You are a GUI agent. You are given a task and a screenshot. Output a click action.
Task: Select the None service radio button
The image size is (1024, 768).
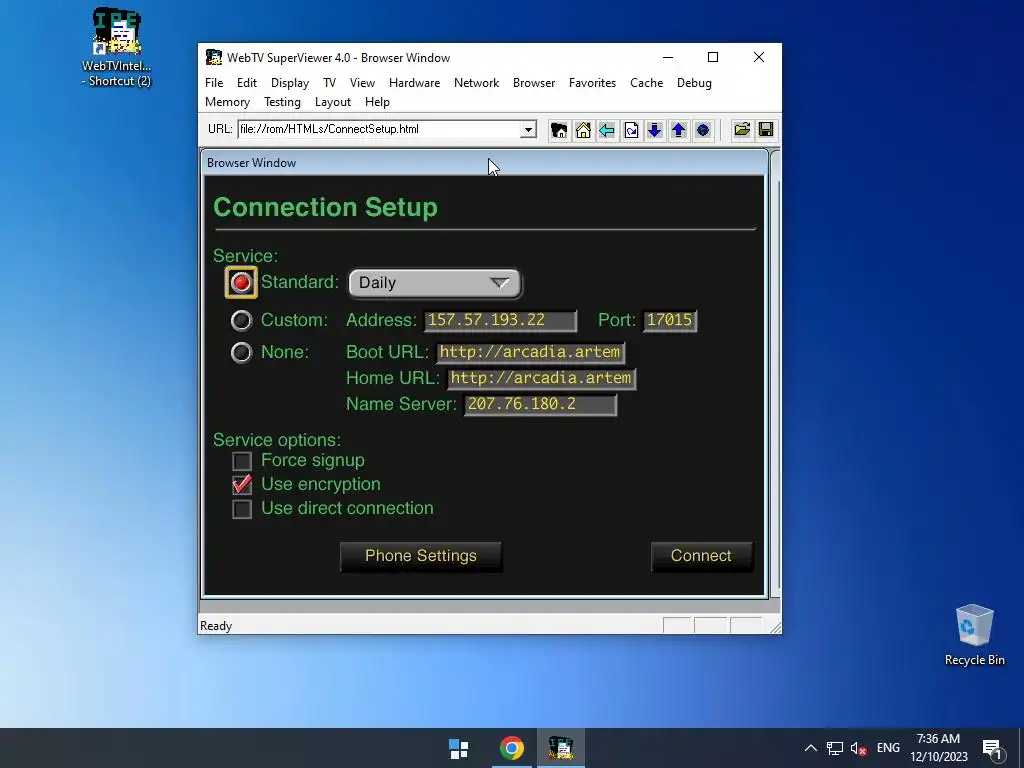coord(242,353)
